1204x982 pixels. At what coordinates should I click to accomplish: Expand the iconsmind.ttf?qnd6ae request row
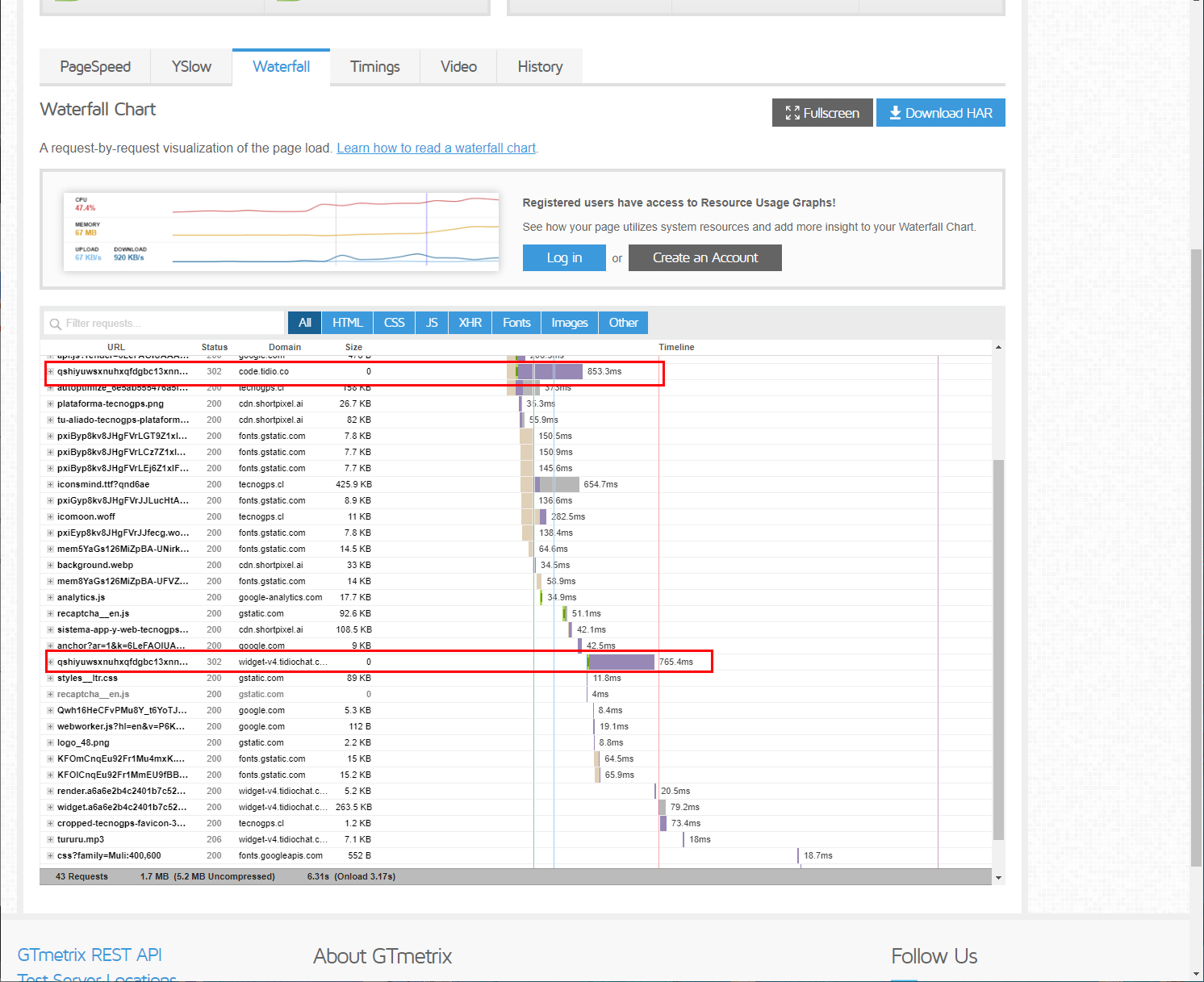[x=50, y=484]
